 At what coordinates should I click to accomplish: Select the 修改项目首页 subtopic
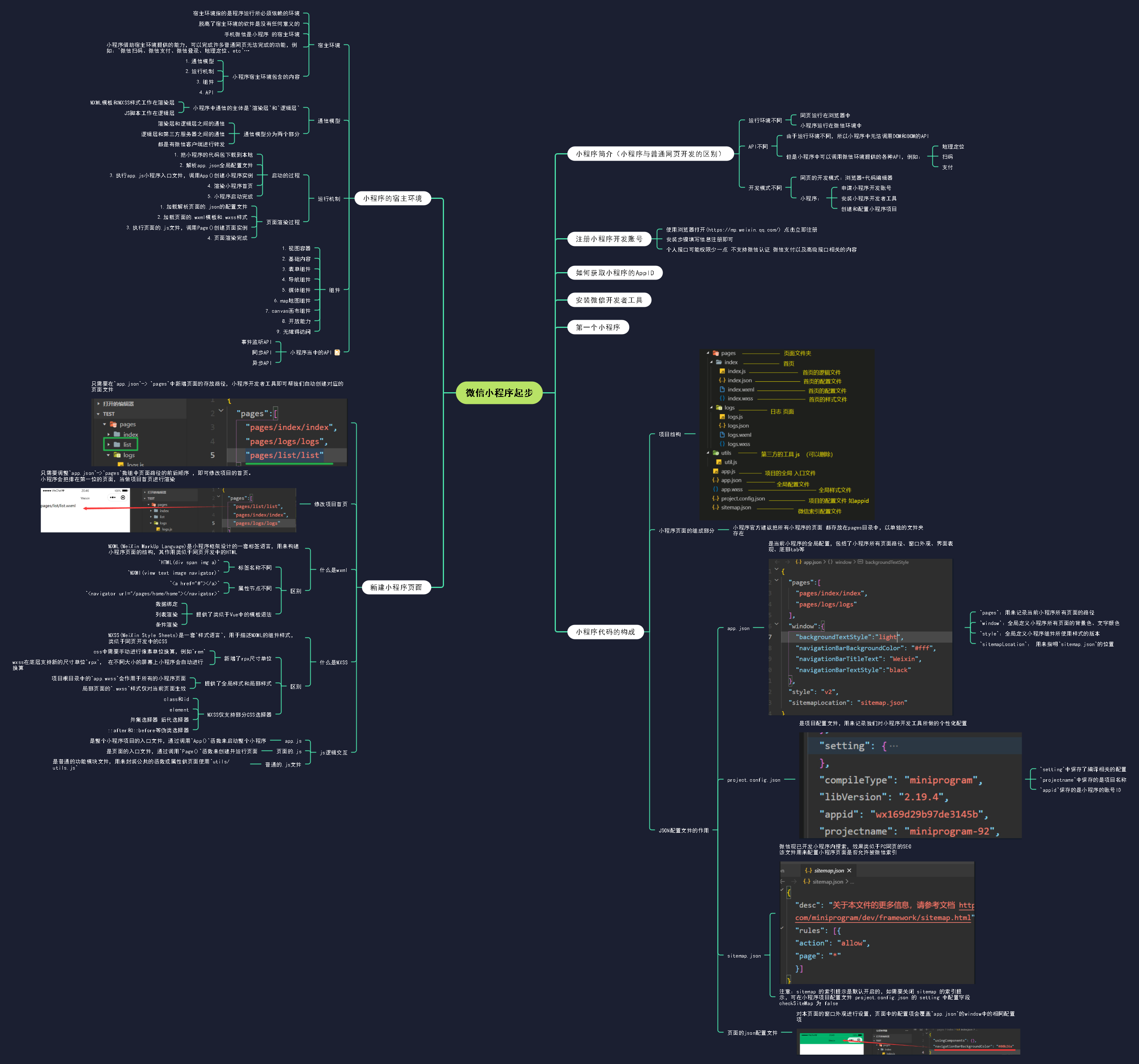tap(331, 504)
